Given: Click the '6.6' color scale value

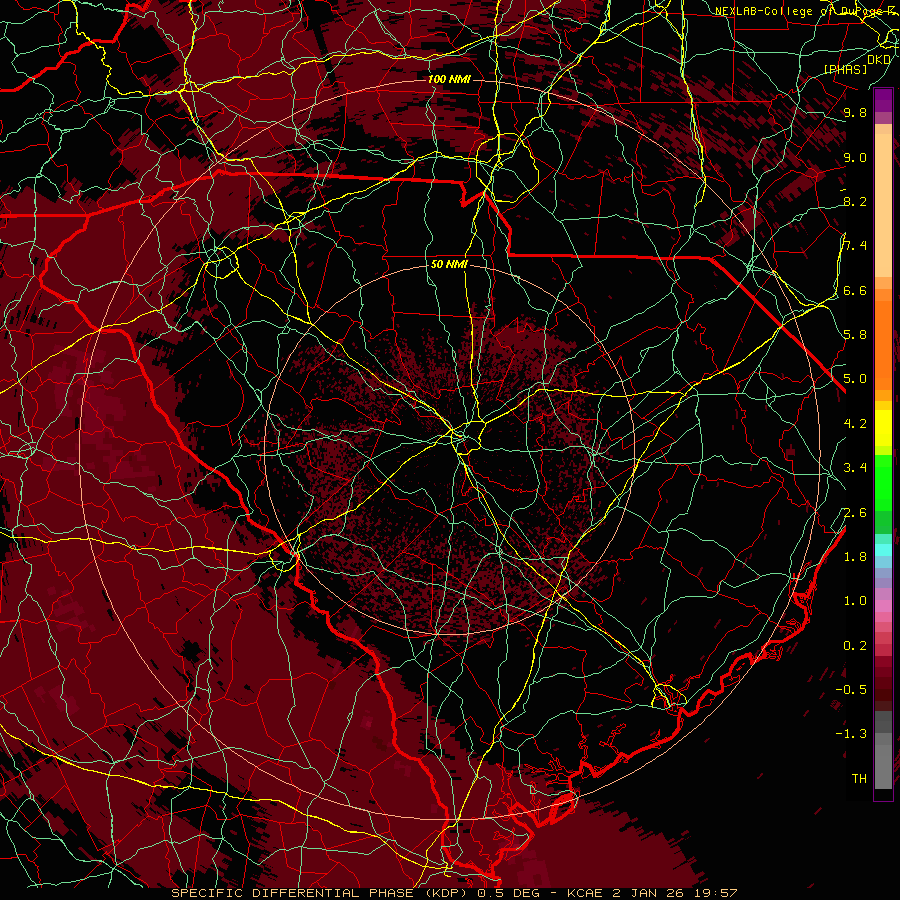Looking at the screenshot, I should [855, 290].
